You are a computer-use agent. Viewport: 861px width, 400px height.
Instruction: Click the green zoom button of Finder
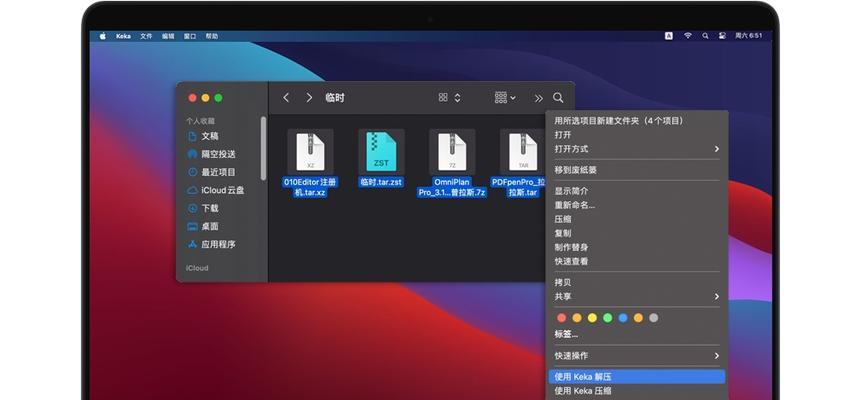pyautogui.click(x=218, y=98)
